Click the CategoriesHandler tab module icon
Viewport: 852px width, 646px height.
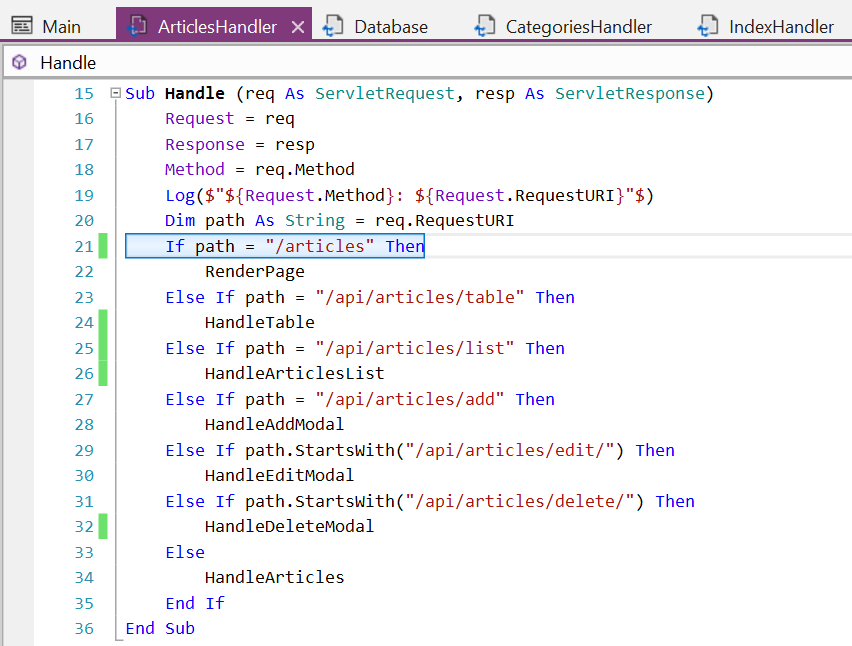tap(484, 26)
